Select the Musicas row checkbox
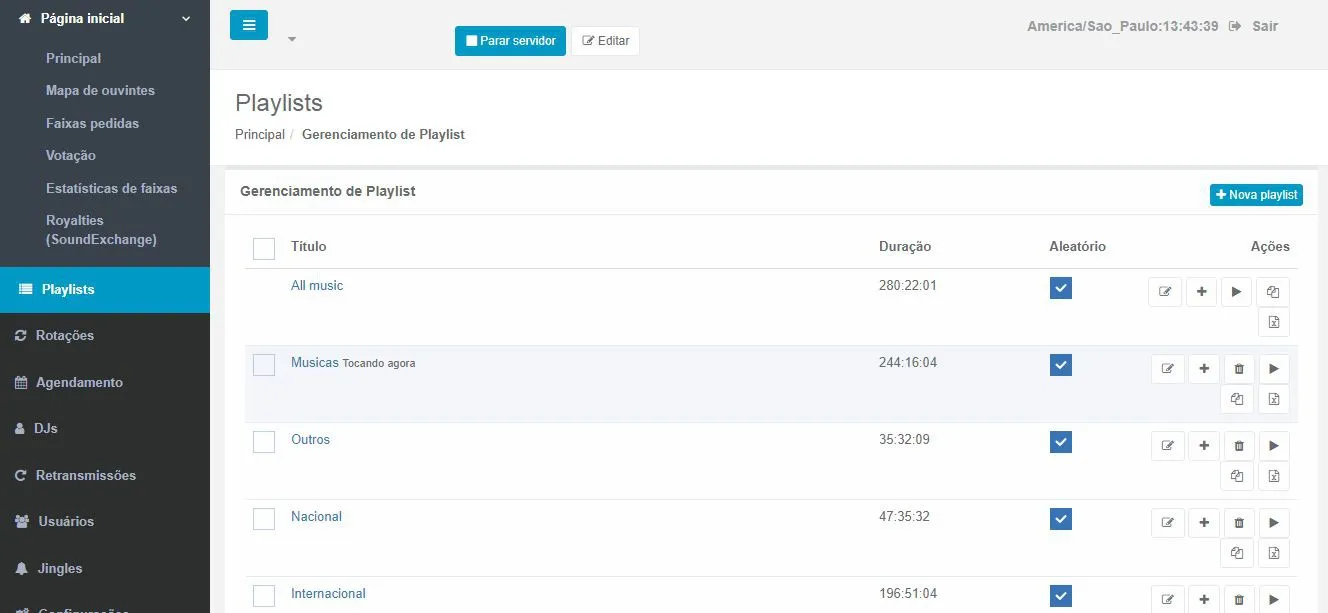This screenshot has width=1328, height=613. 263,365
